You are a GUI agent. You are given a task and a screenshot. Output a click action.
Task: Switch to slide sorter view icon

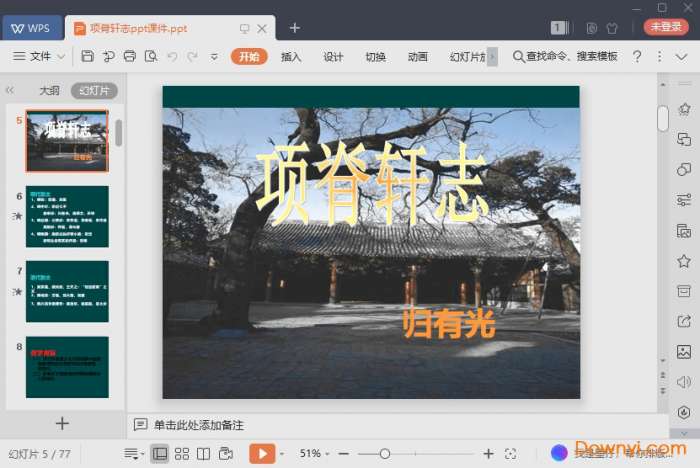182,454
